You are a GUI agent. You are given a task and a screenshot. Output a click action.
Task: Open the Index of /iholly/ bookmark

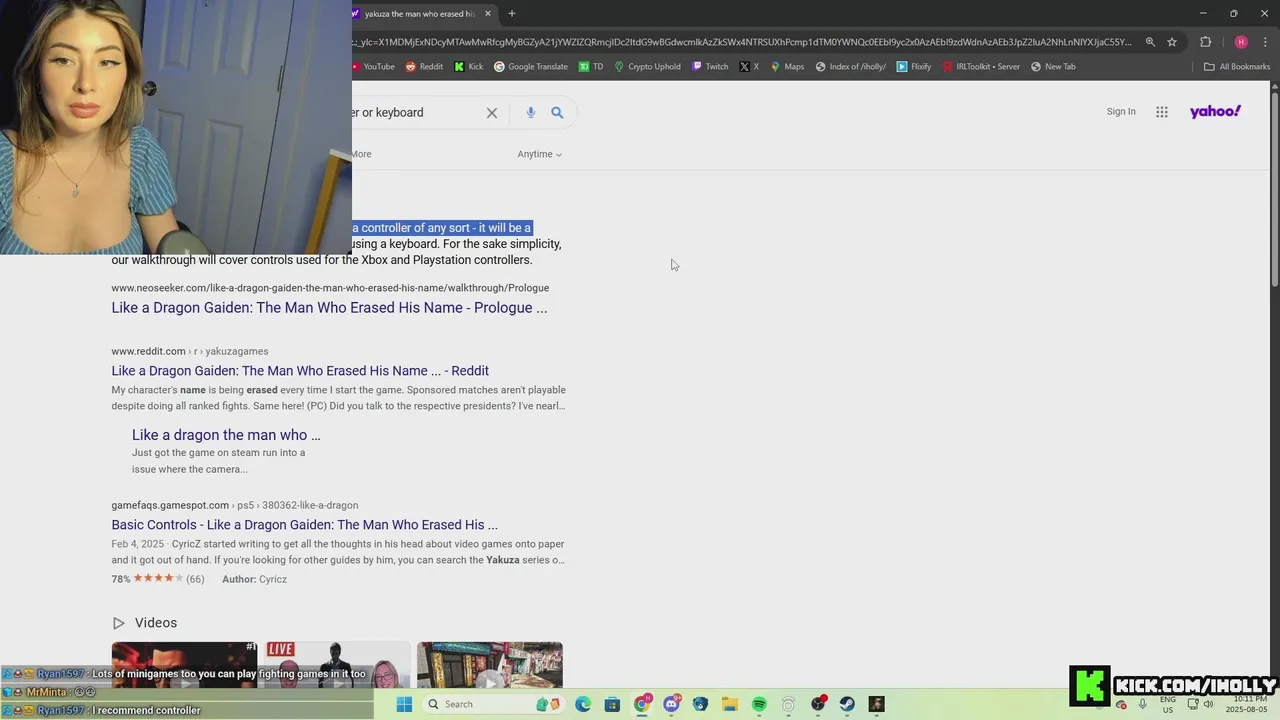851,67
